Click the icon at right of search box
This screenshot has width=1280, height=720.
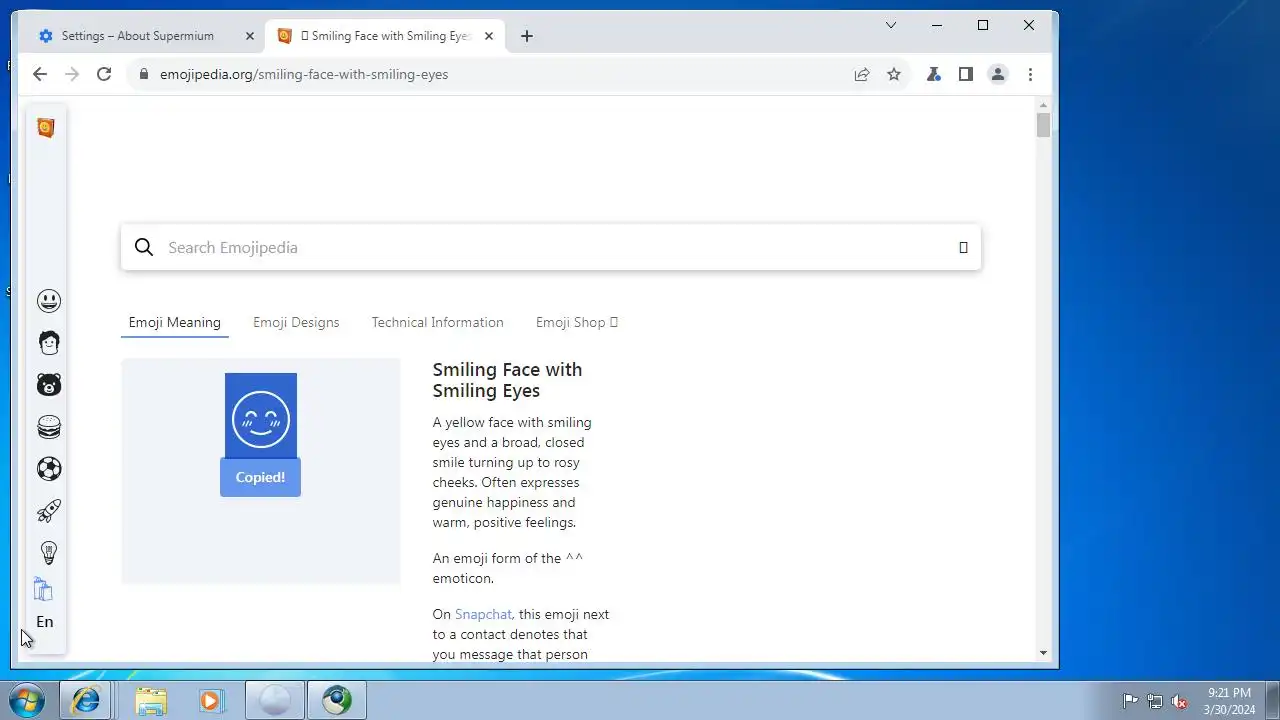(963, 247)
